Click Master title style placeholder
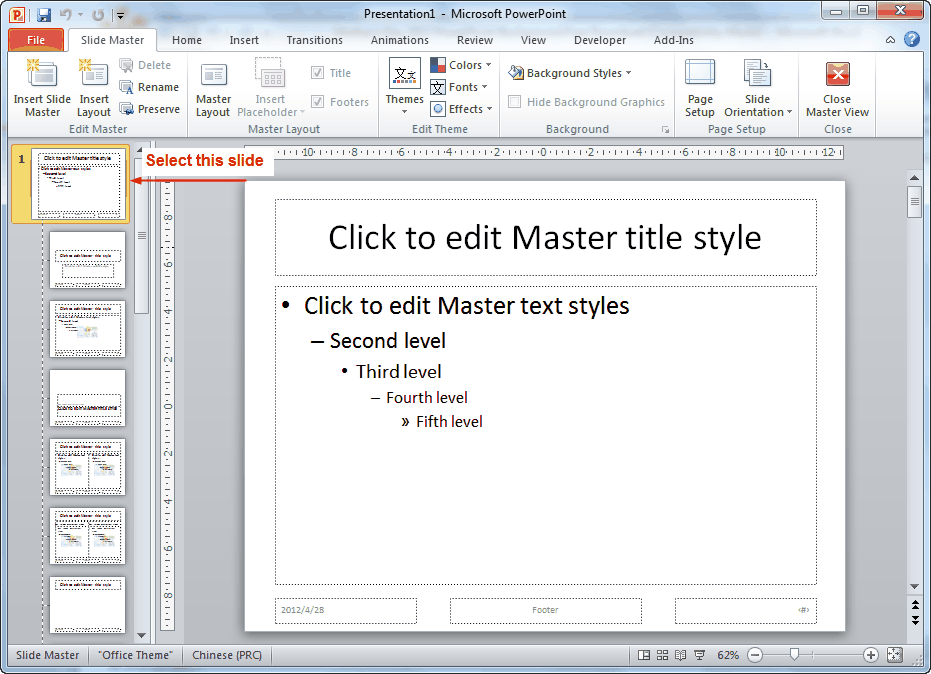 tap(546, 238)
